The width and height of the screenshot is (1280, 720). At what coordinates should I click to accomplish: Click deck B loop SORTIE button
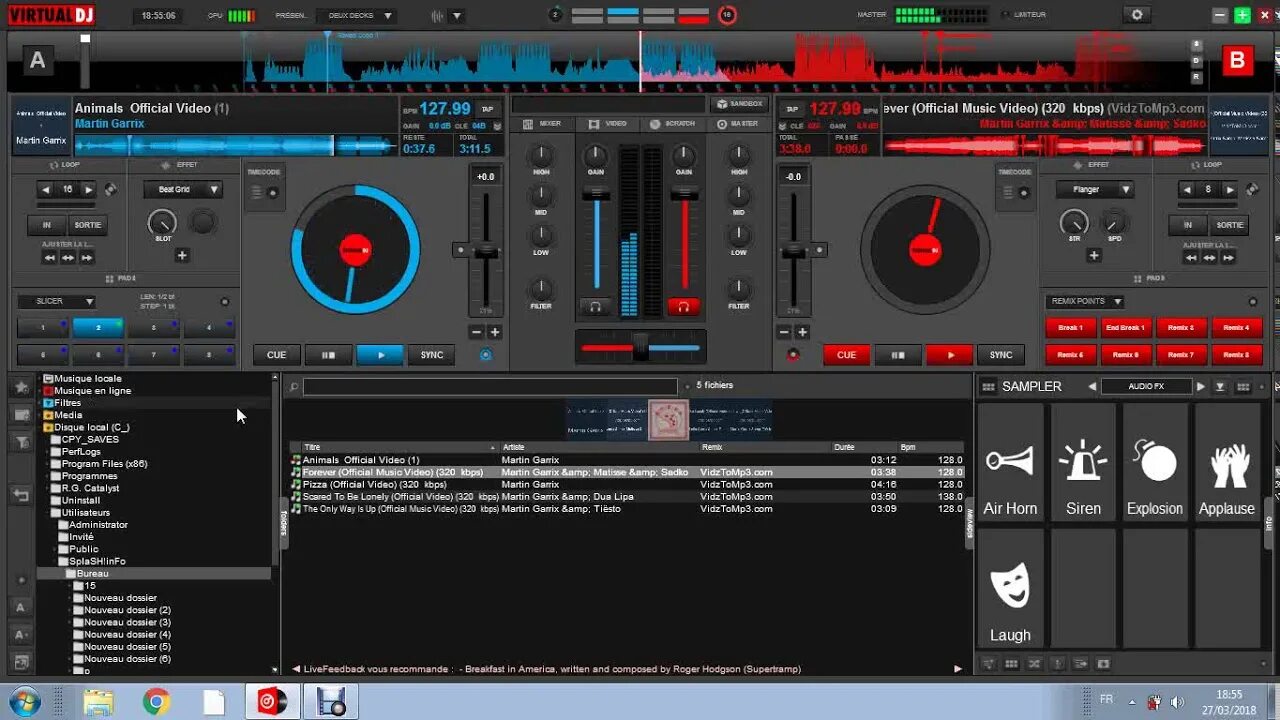click(x=1230, y=225)
